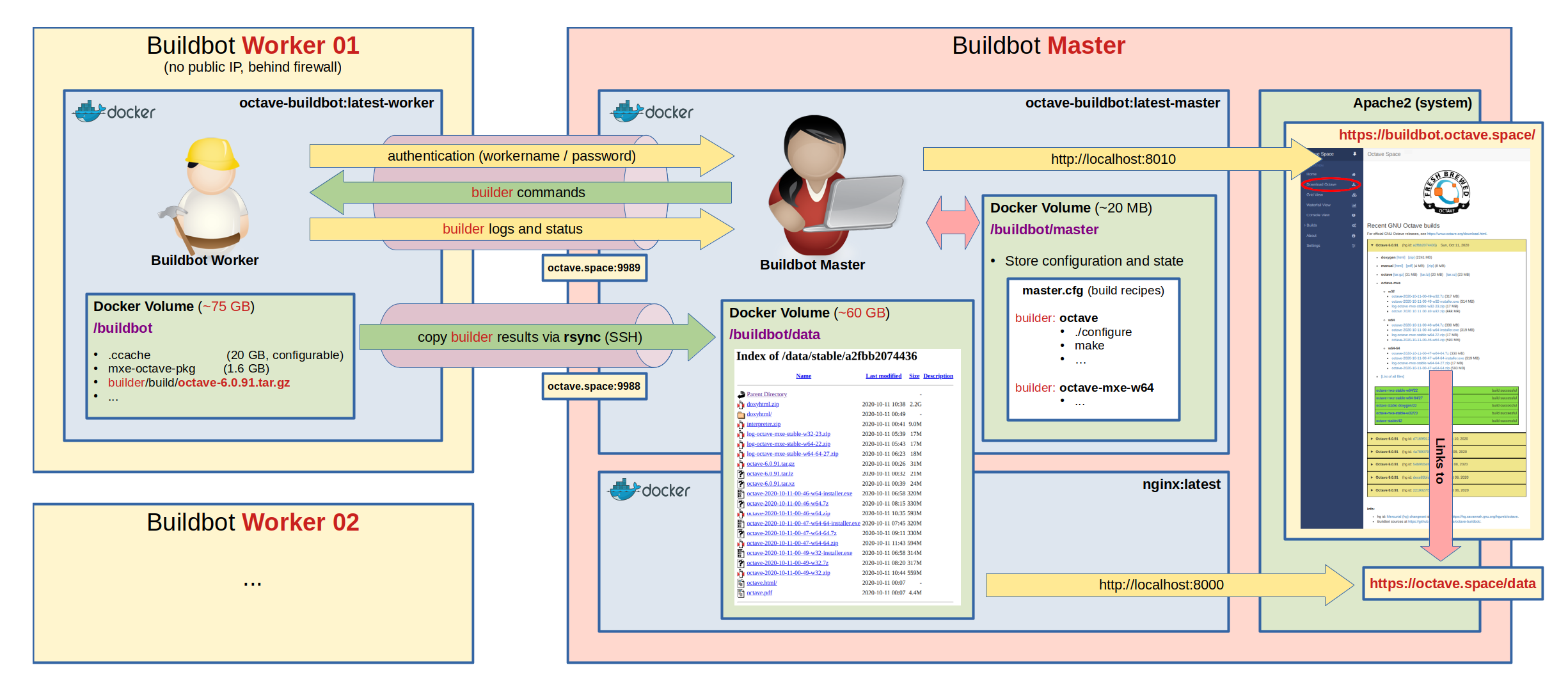Click the http://localhost:8010 arrow label

pos(1113,159)
